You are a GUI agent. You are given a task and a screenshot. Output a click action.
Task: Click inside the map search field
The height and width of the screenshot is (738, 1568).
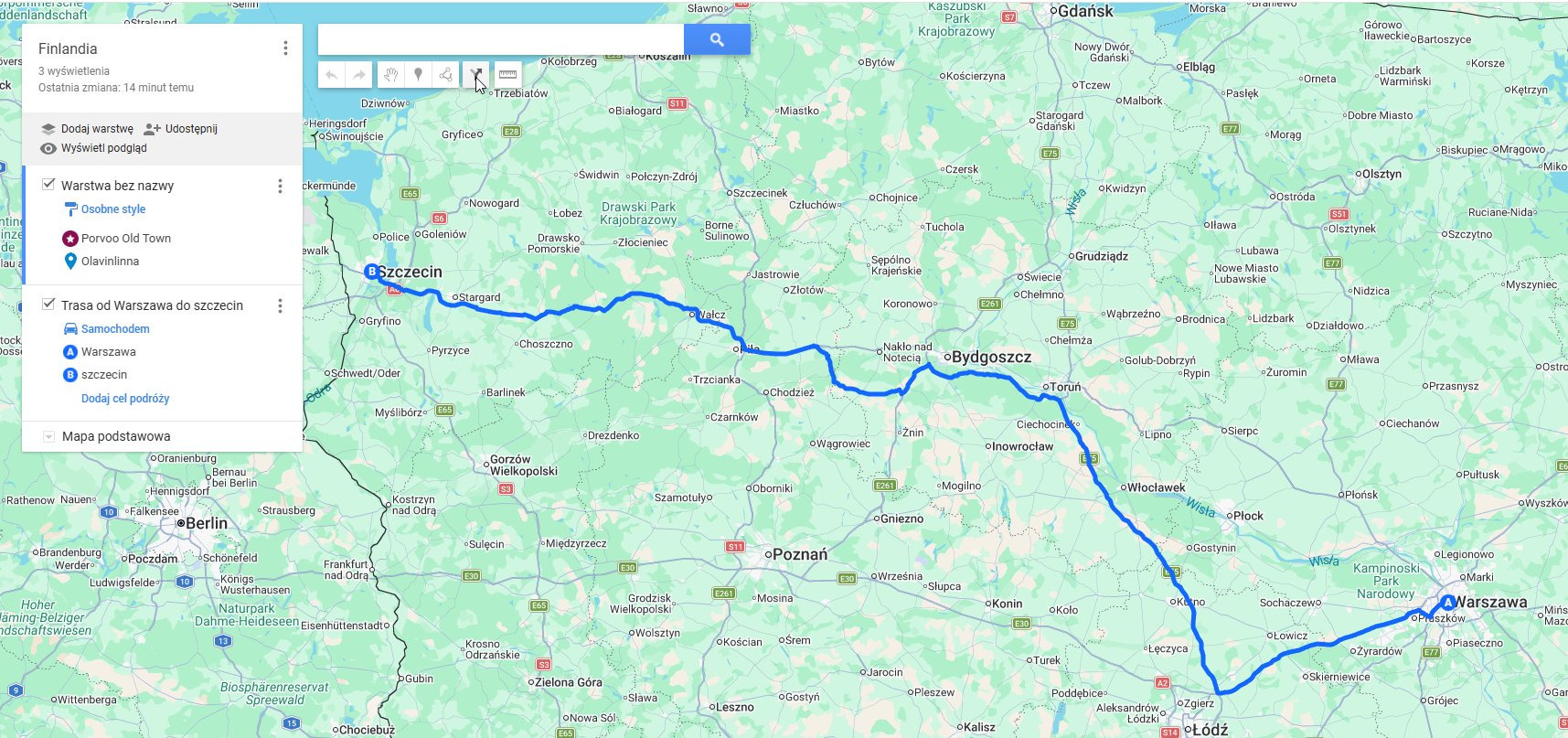pos(501,39)
